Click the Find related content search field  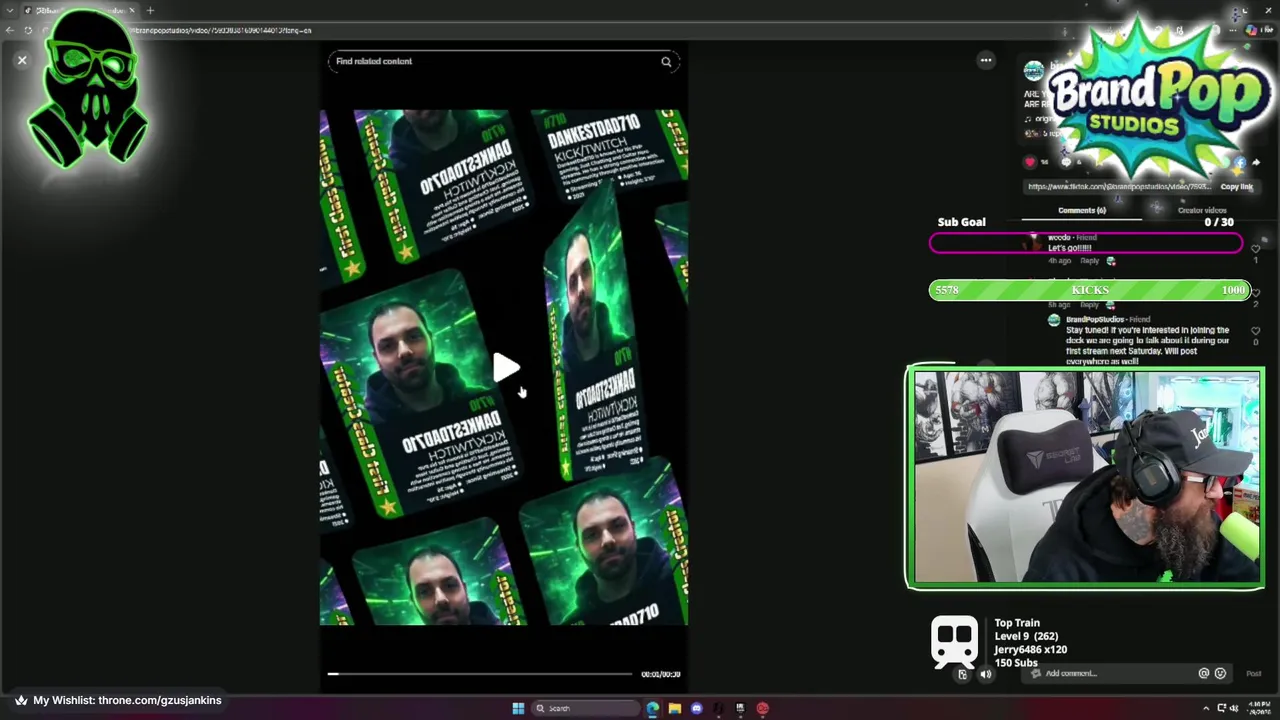[x=503, y=61]
